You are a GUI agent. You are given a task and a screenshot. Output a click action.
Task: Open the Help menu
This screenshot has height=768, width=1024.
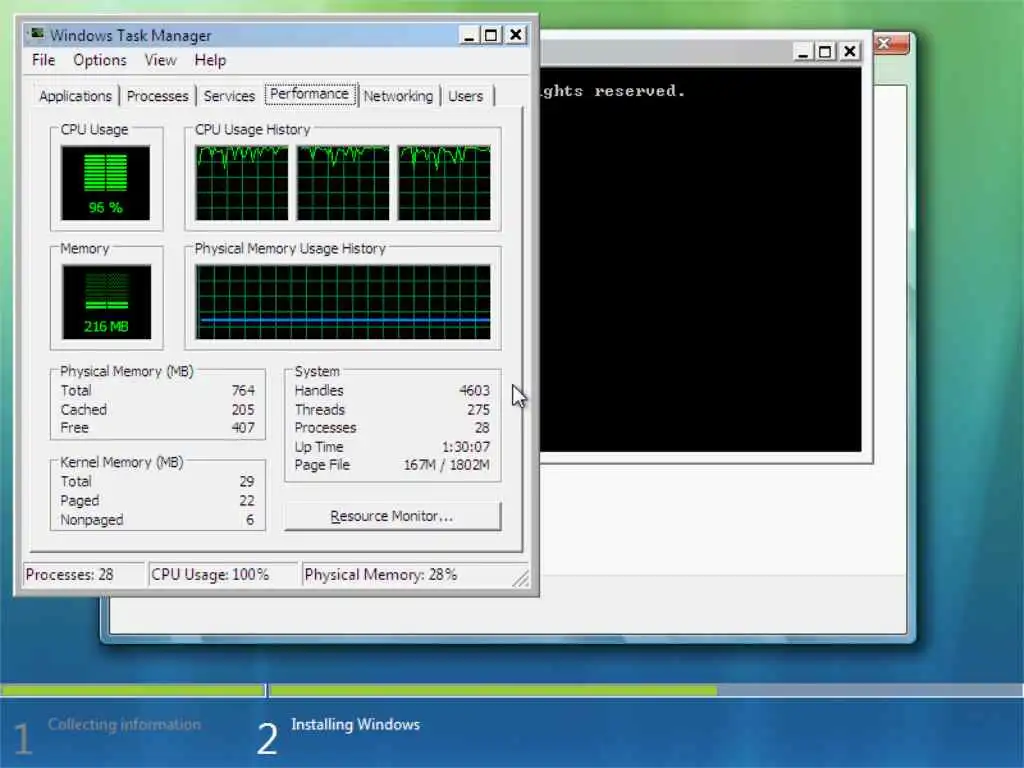pyautogui.click(x=210, y=60)
